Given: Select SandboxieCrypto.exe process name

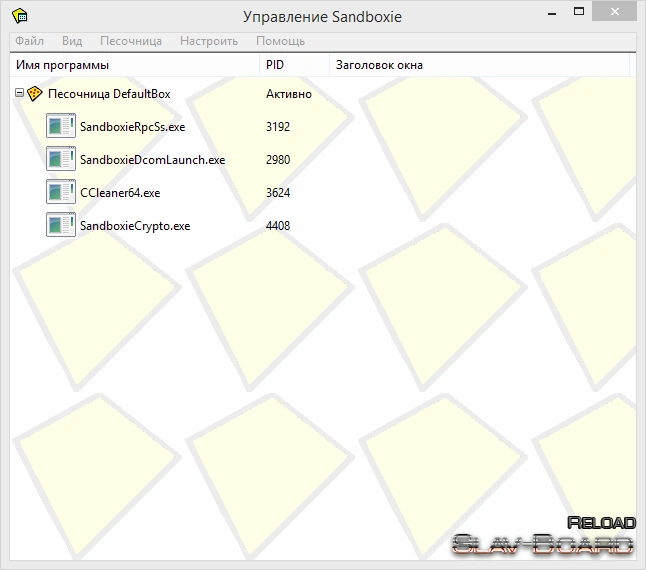Looking at the screenshot, I should 135,226.
